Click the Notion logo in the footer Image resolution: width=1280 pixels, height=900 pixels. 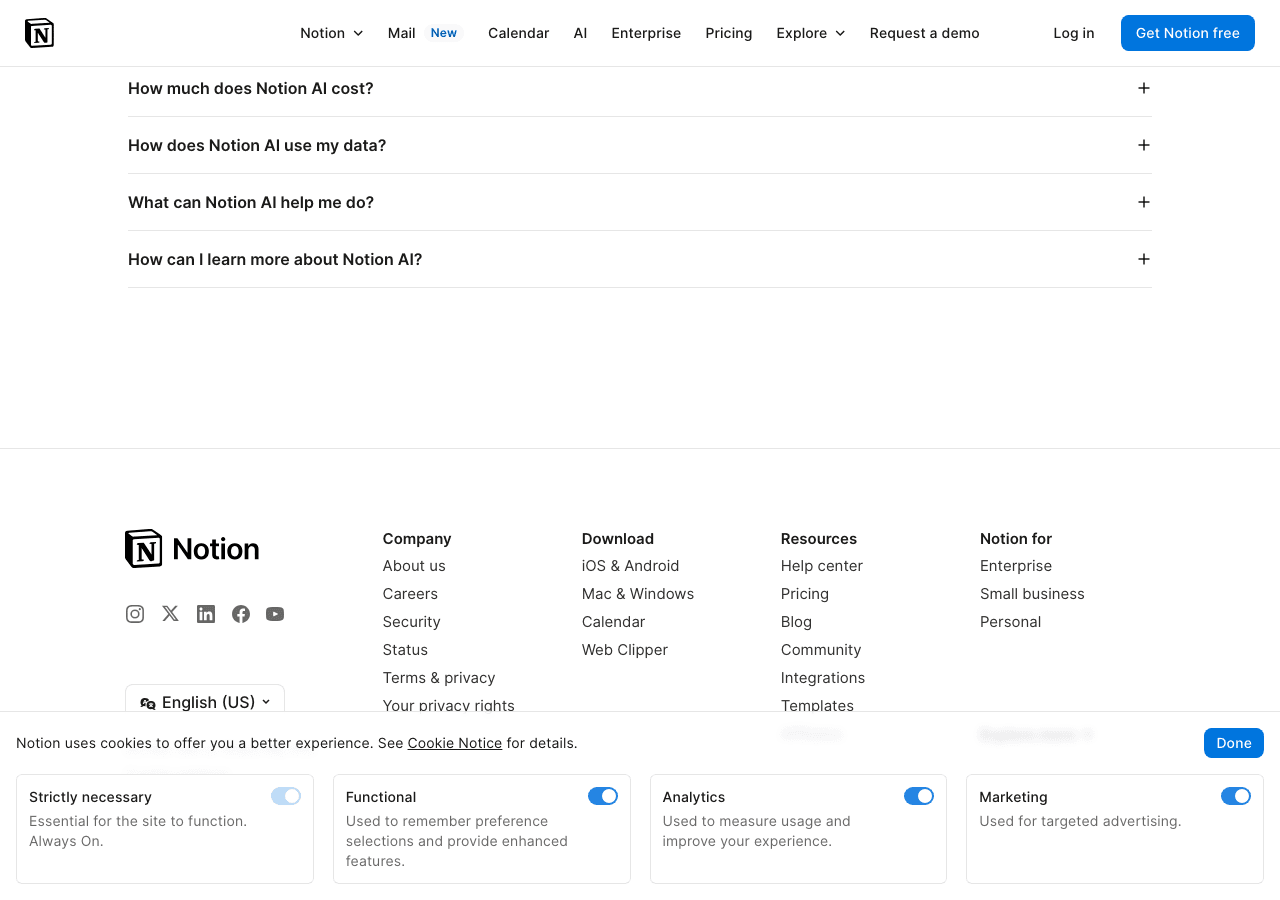click(x=191, y=548)
